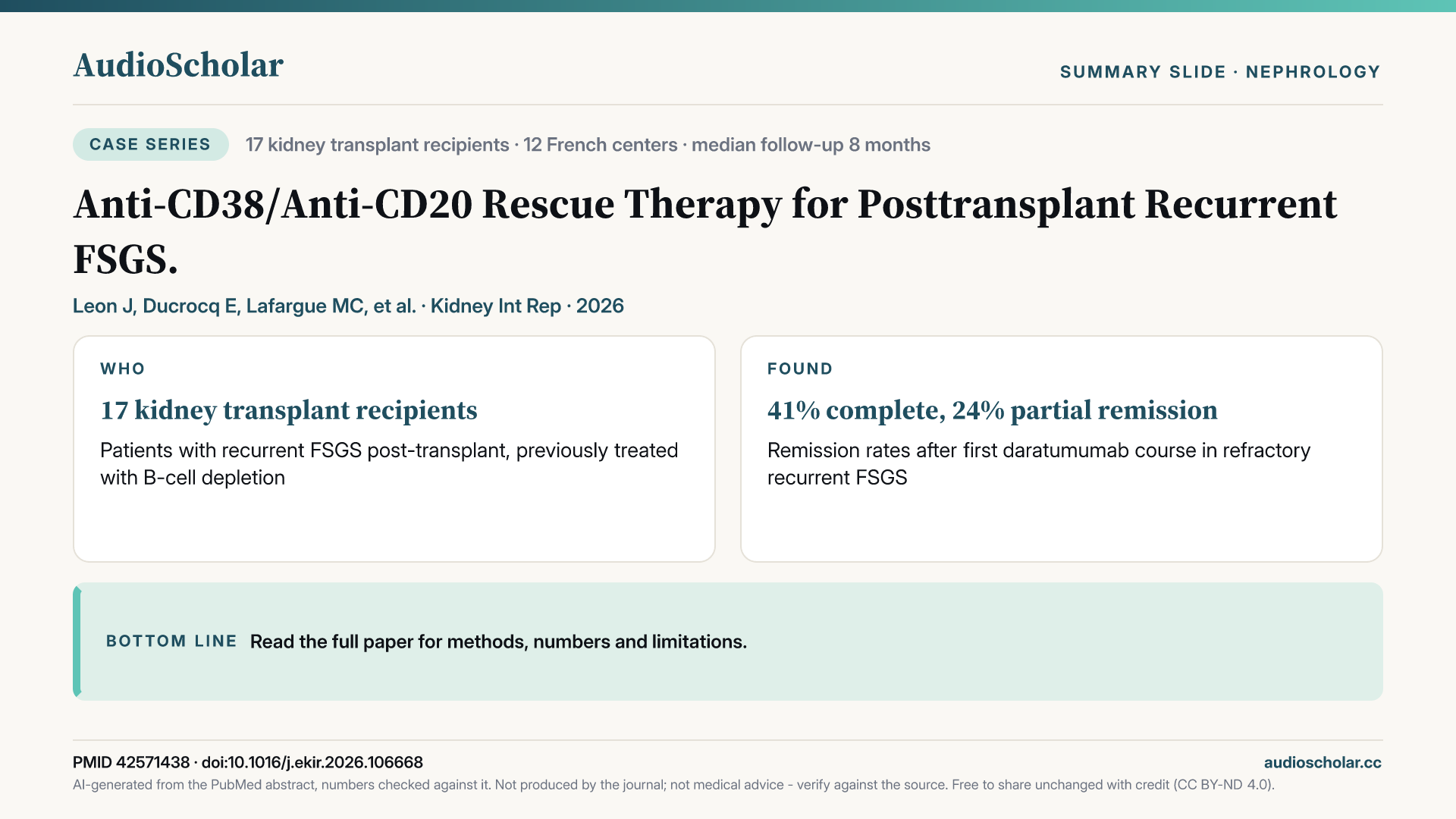Screen dimensions: 1456x819
Task: Select '41% complete, 24% partial remission' heading
Action: tap(993, 410)
